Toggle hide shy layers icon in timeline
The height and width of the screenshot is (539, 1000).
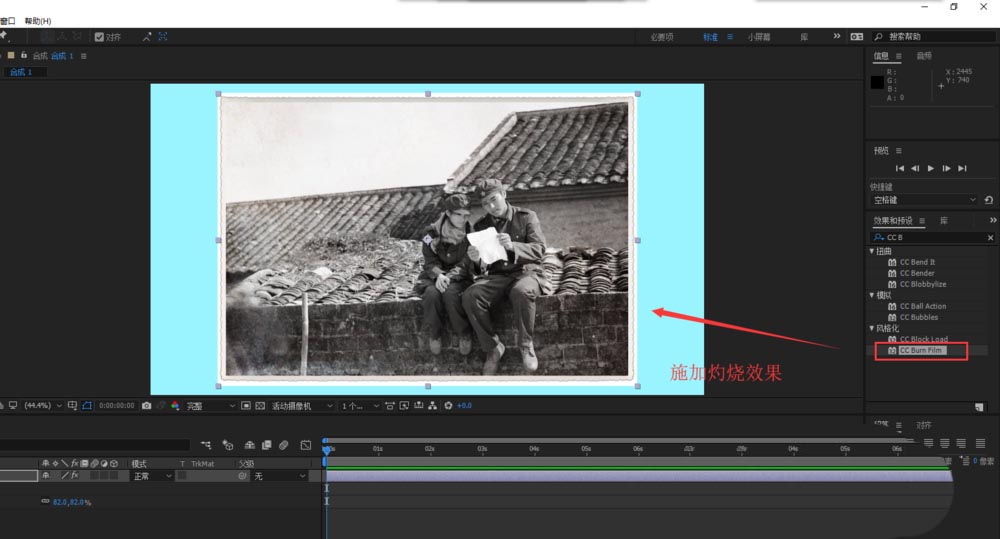[x=250, y=445]
